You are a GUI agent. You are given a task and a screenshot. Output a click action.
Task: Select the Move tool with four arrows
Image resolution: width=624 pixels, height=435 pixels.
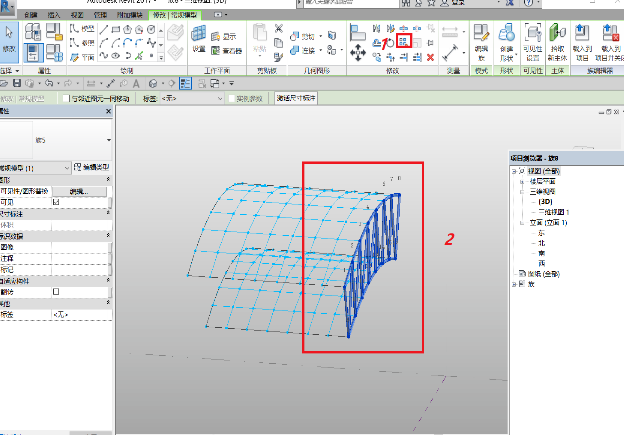click(358, 53)
